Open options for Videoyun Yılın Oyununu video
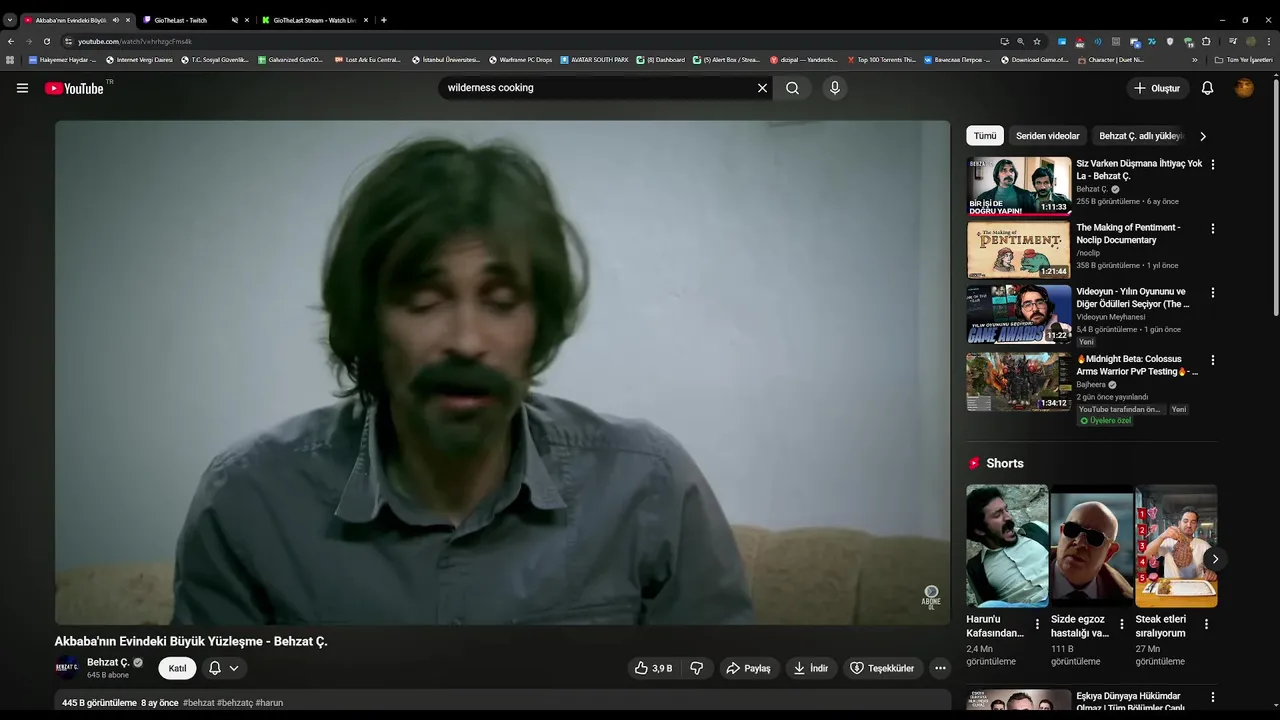This screenshot has height=720, width=1280. pos(1213,293)
